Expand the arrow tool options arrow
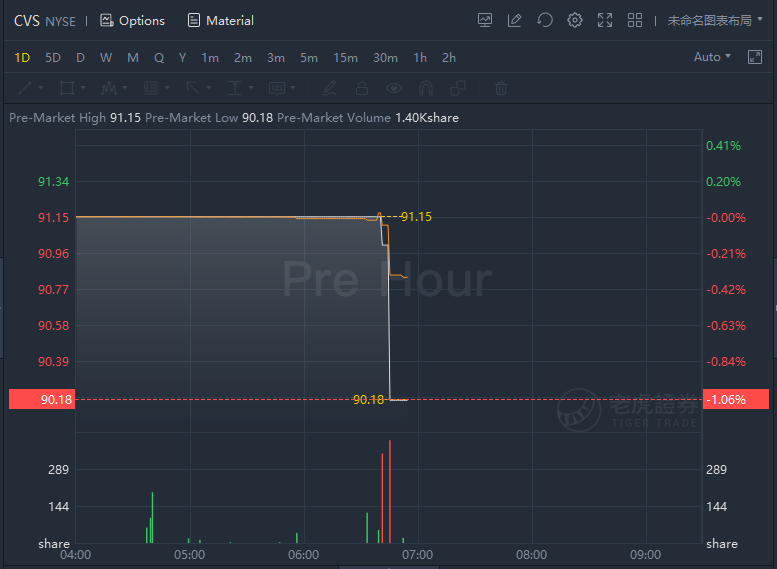777x569 pixels. coord(209,88)
